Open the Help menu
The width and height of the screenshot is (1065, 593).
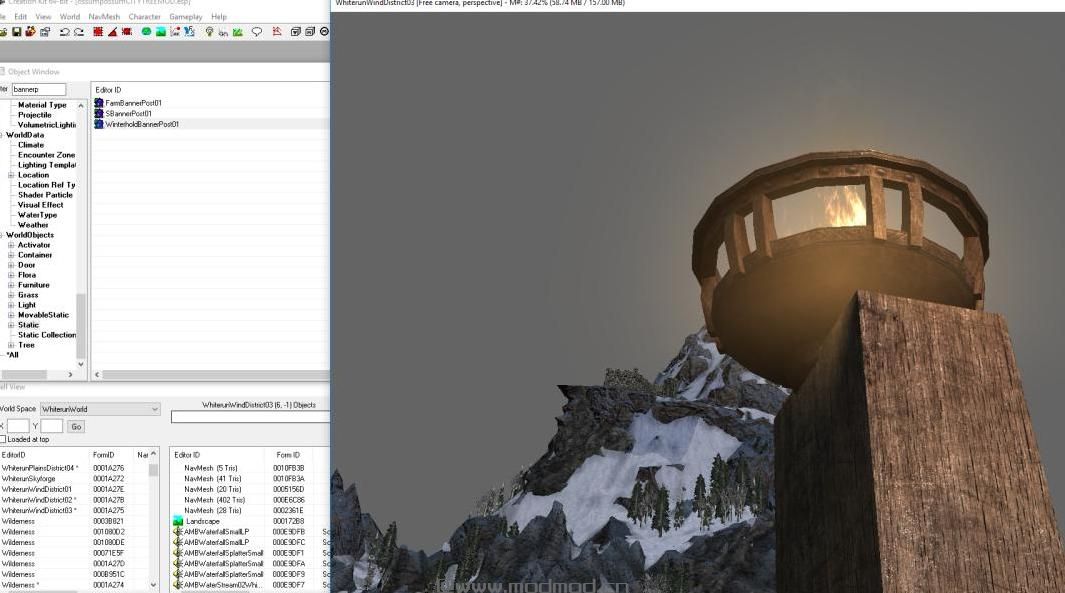click(219, 16)
